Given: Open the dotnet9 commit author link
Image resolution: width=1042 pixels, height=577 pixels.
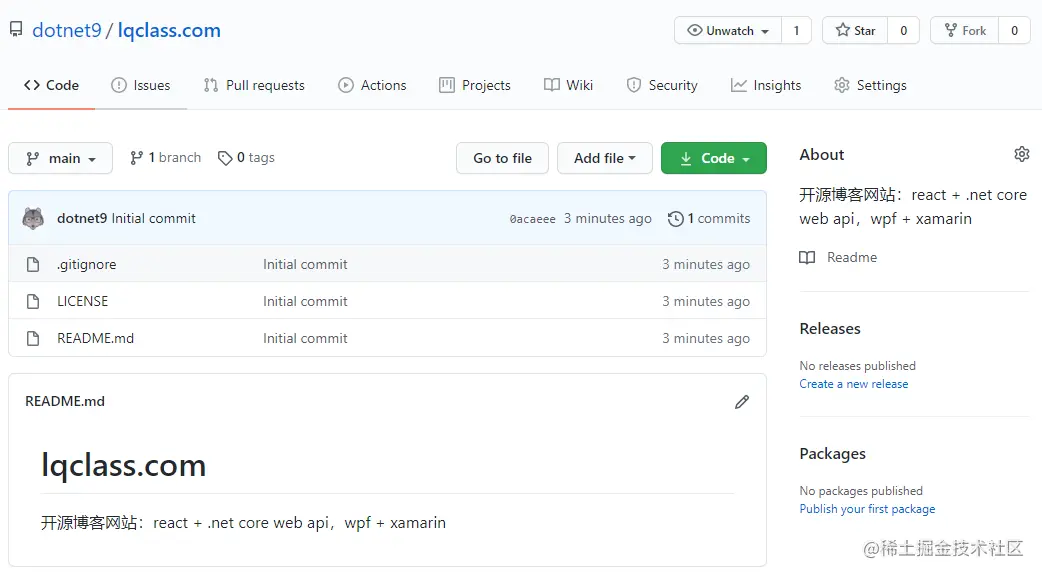Looking at the screenshot, I should point(82,218).
